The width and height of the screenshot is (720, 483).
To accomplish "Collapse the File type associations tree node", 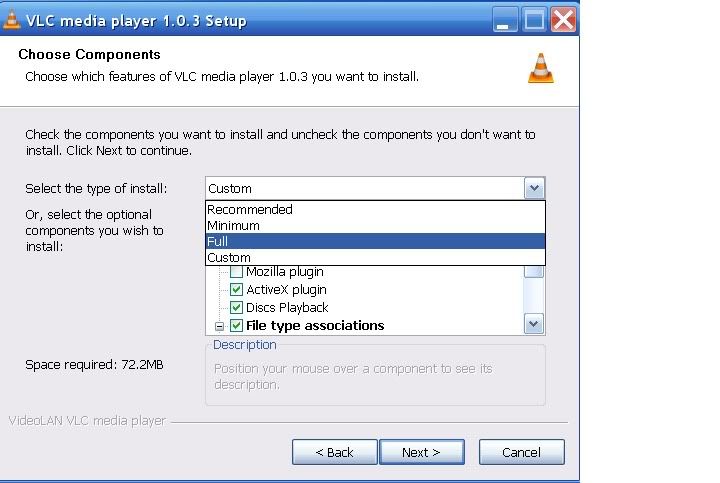I will [x=219, y=326].
